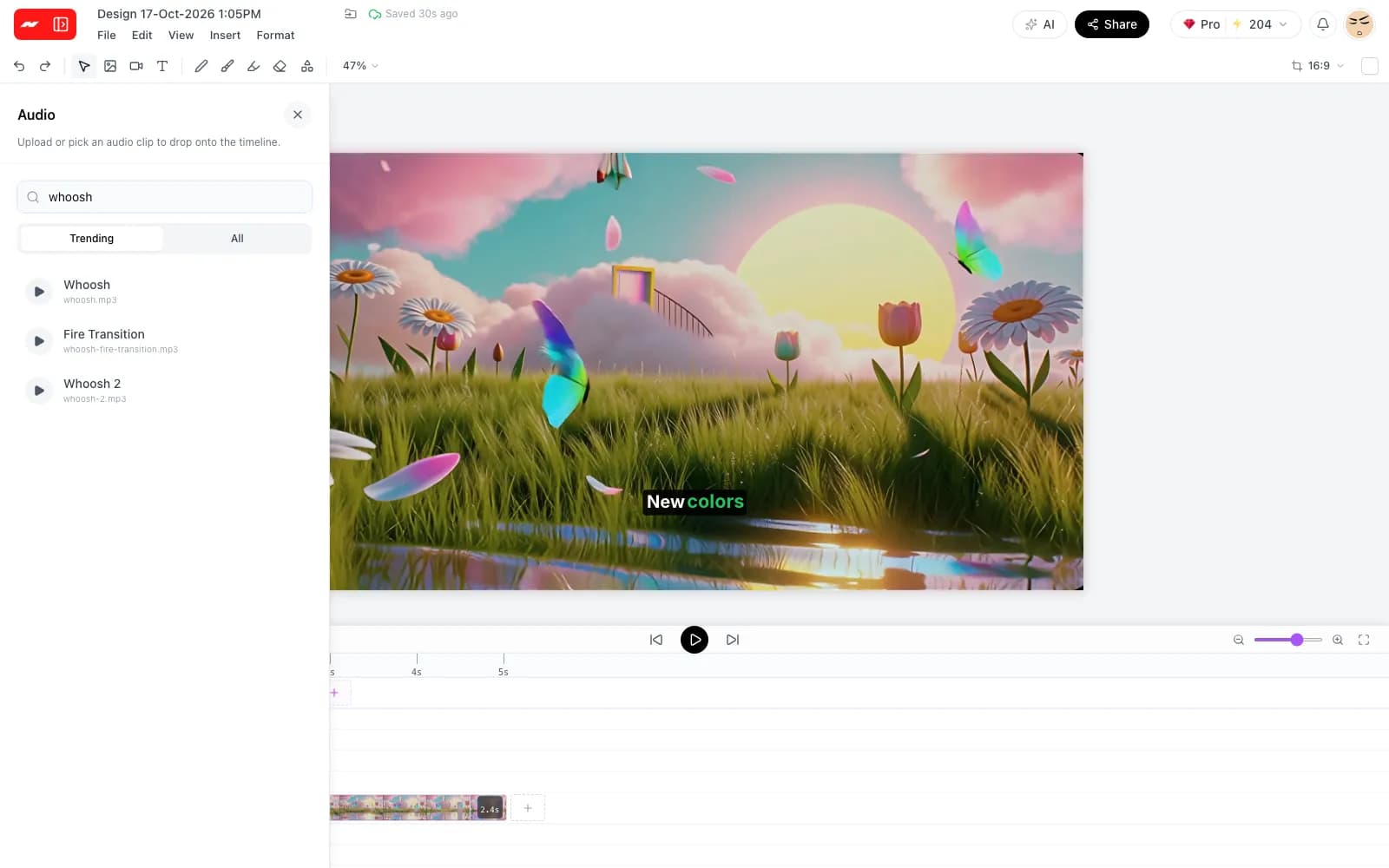The image size is (1389, 868).
Task: Open the user avatar menu
Action: 1359,24
